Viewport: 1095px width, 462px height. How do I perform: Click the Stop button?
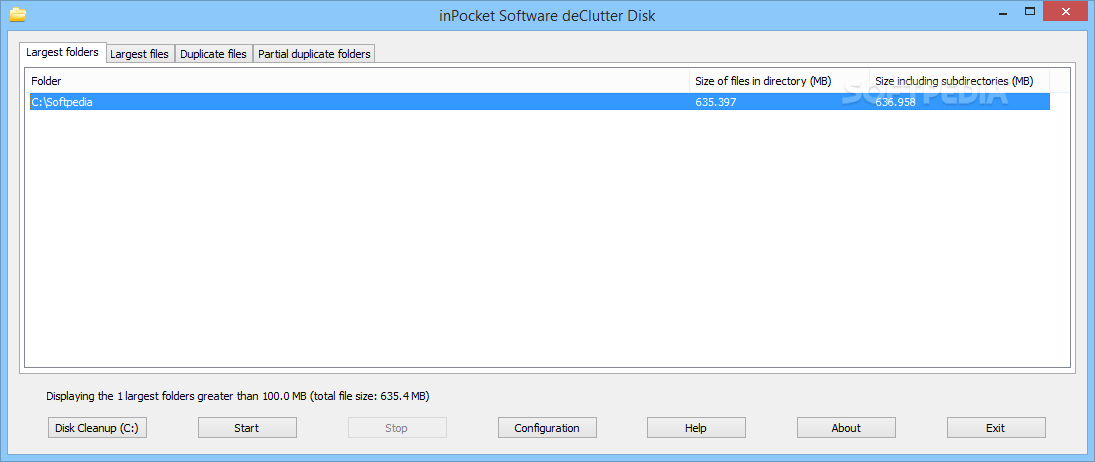[x=396, y=428]
